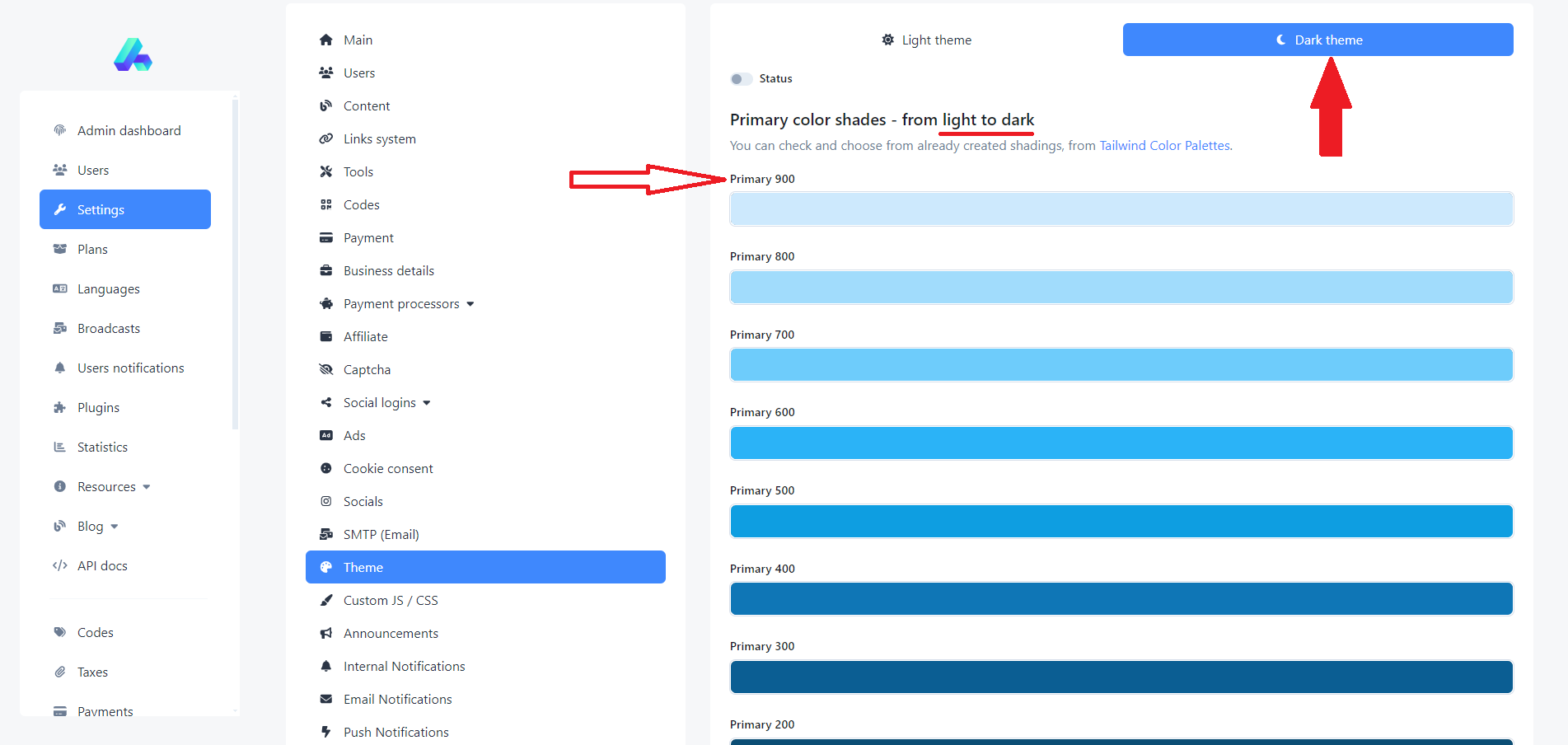Open the SMTP (Email) settings
The height and width of the screenshot is (745, 1568).
pyautogui.click(x=381, y=534)
